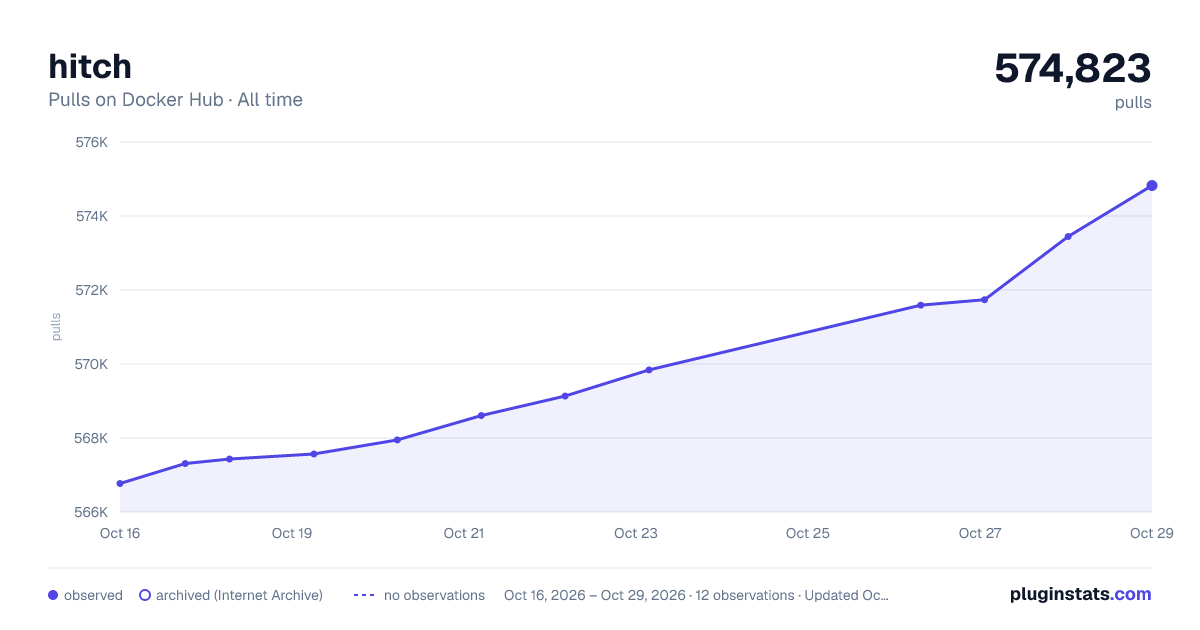This screenshot has height=630, width=1200.
Task: Click the vertical 'pulls' axis title
Action: click(56, 327)
